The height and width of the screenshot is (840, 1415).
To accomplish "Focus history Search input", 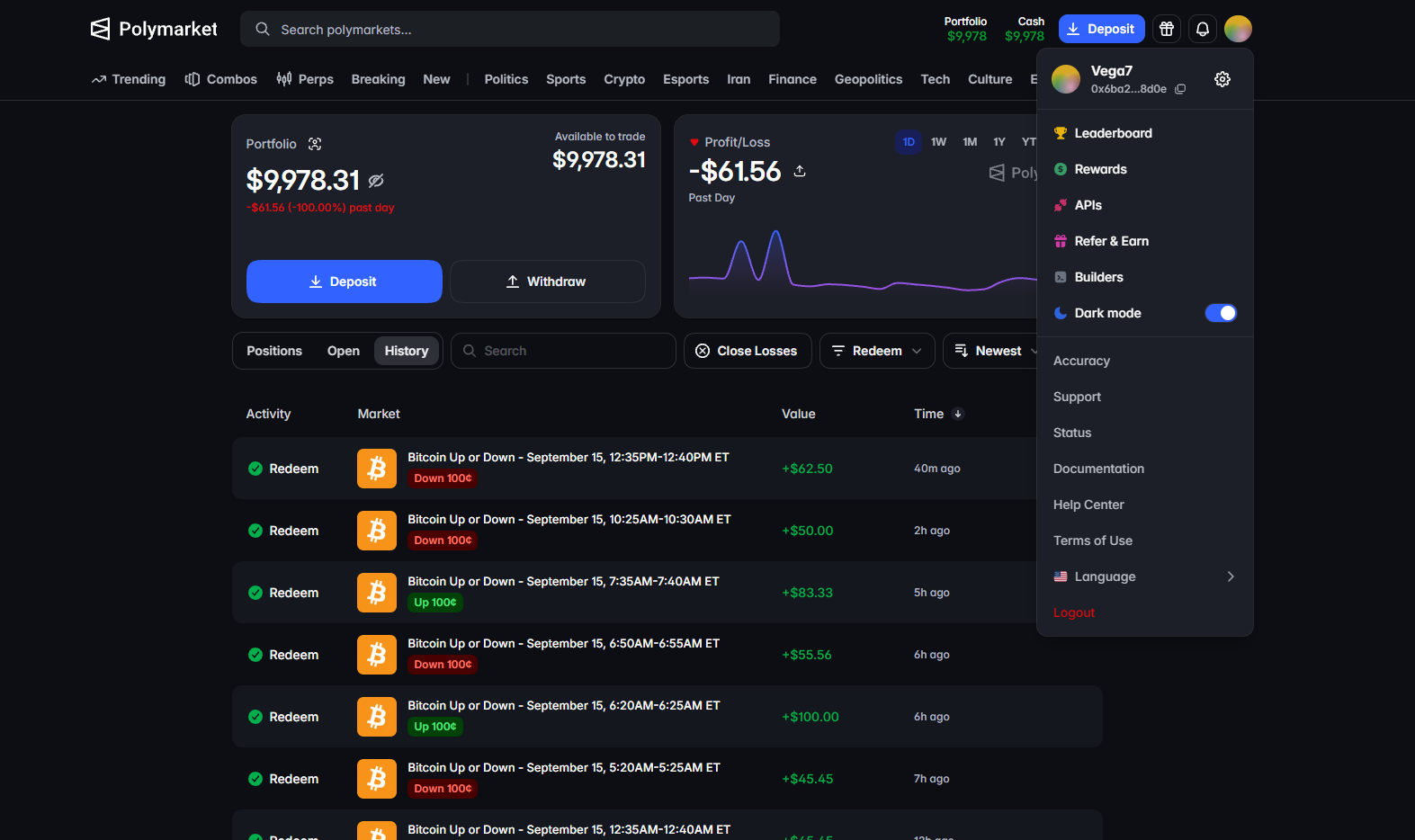I will pyautogui.click(x=563, y=351).
